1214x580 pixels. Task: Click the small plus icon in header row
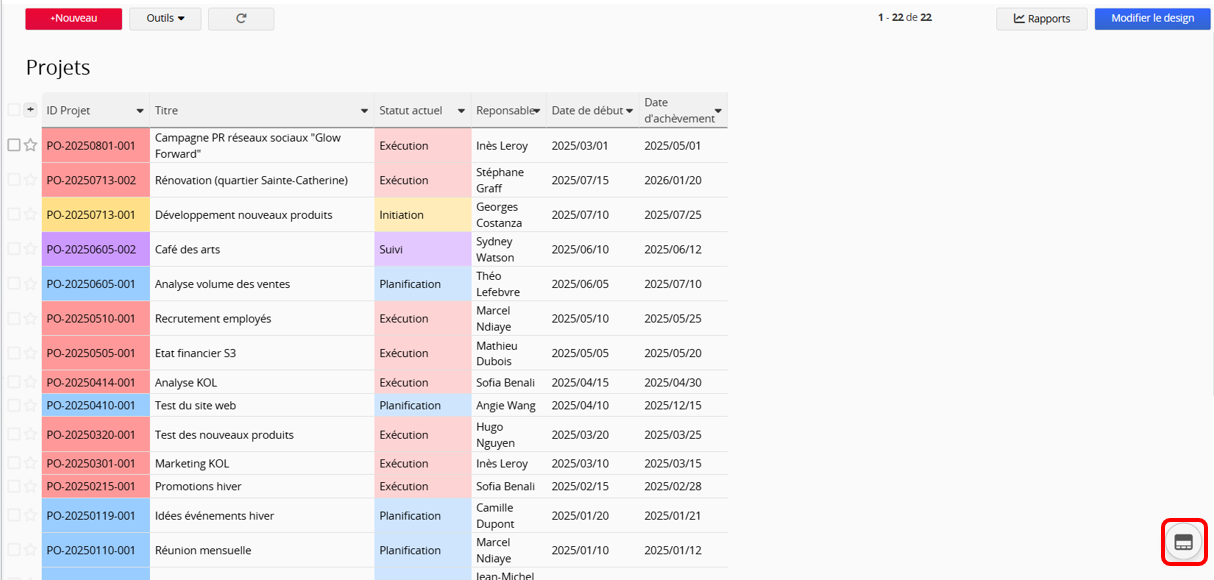tap(30, 110)
